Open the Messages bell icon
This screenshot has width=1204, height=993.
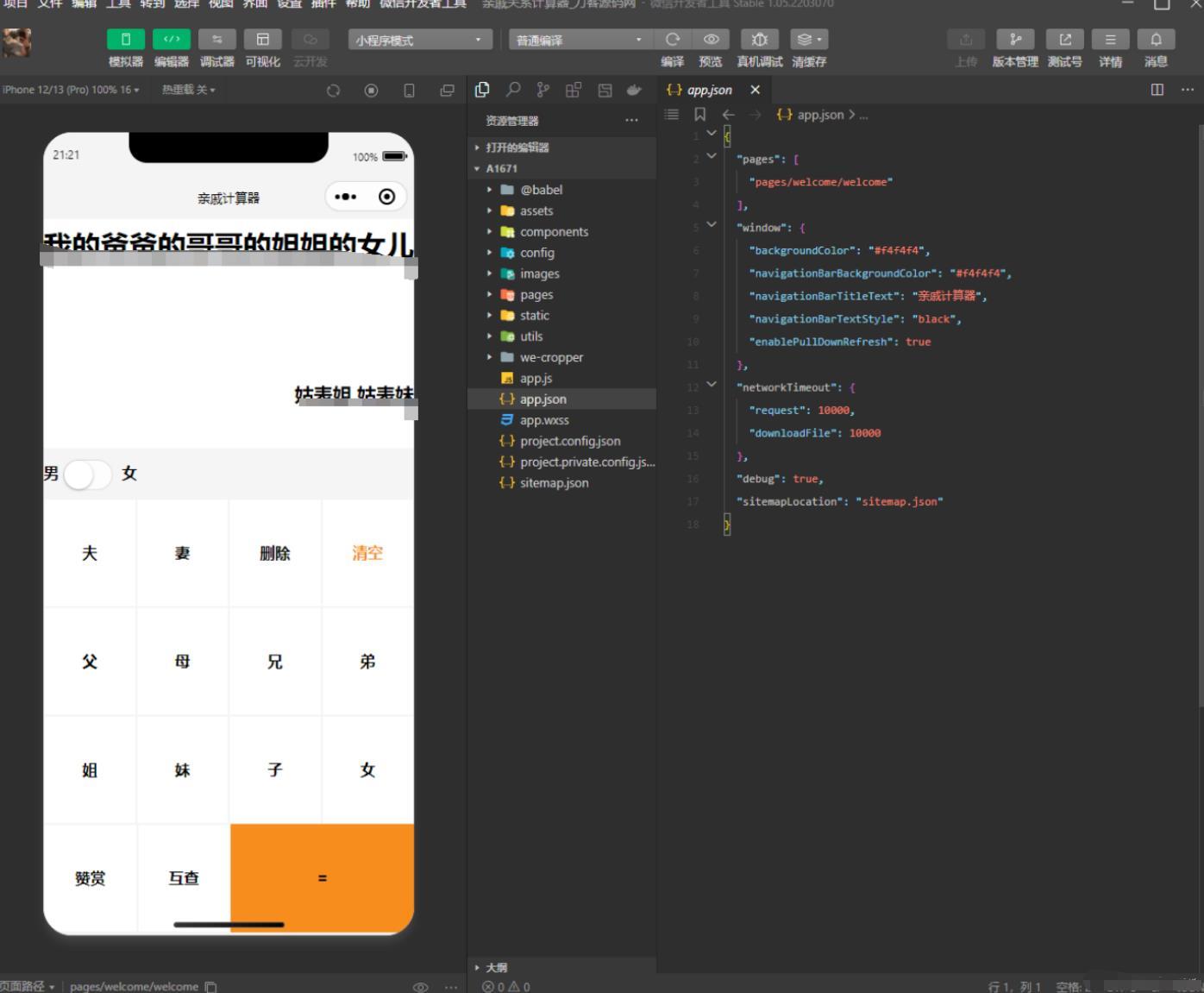(x=1156, y=40)
